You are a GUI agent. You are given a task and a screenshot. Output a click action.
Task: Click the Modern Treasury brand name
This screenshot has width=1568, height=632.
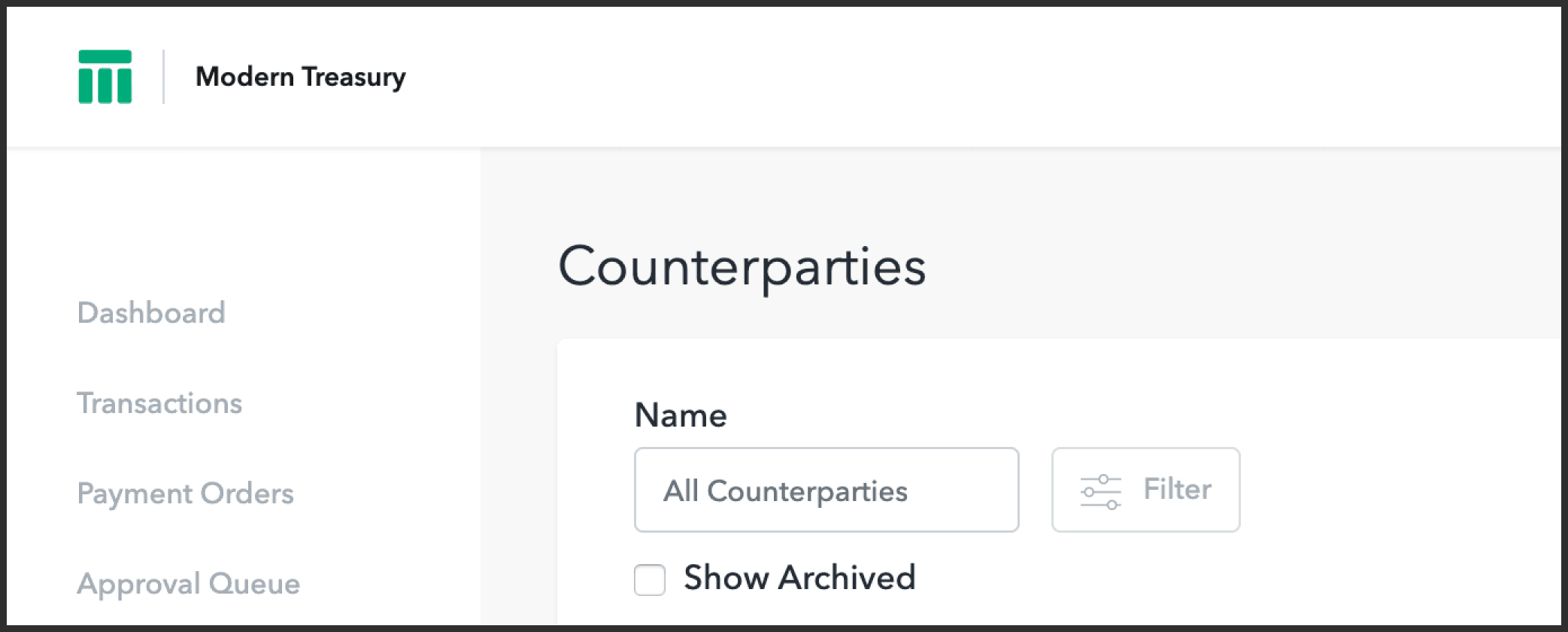pos(300,77)
